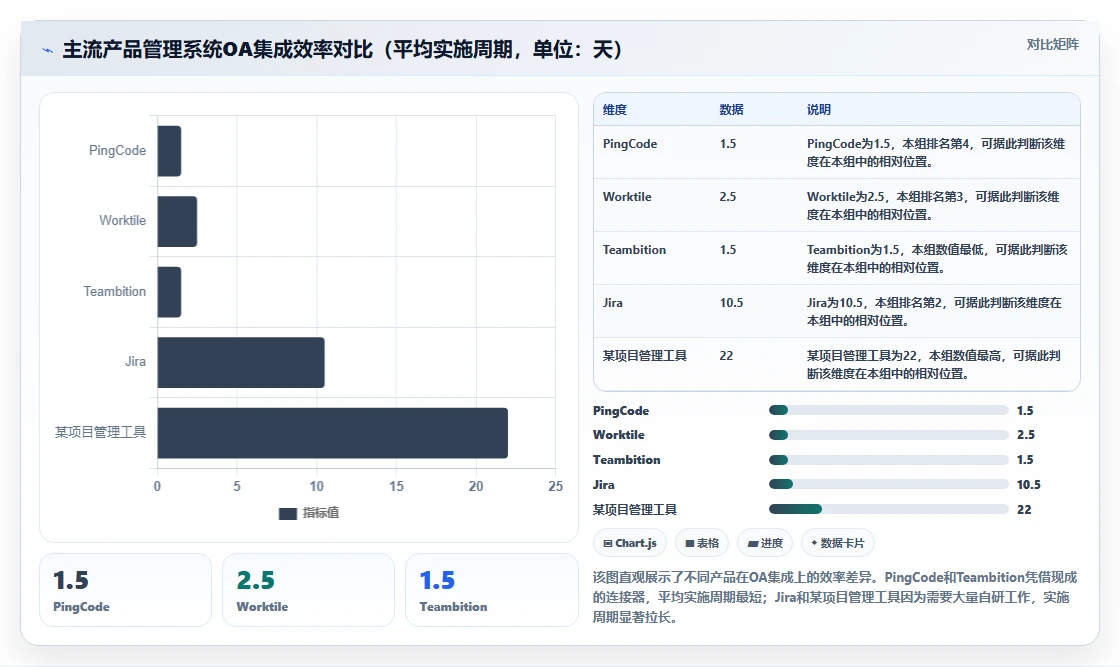The width and height of the screenshot is (1120, 667).
Task: Click the Teambition axis label in chart
Action: click(x=114, y=291)
